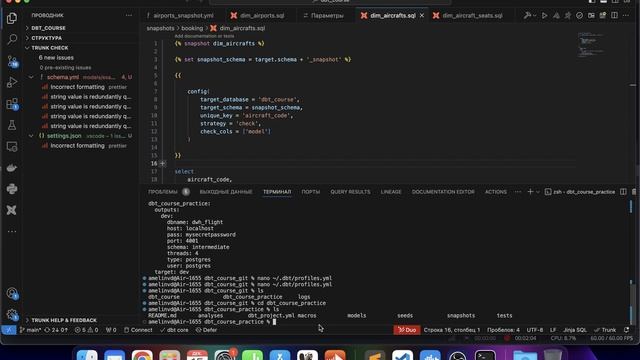Show more panel tabs with ellipsis
This screenshot has height=360, width=640.
(x=518, y=192)
